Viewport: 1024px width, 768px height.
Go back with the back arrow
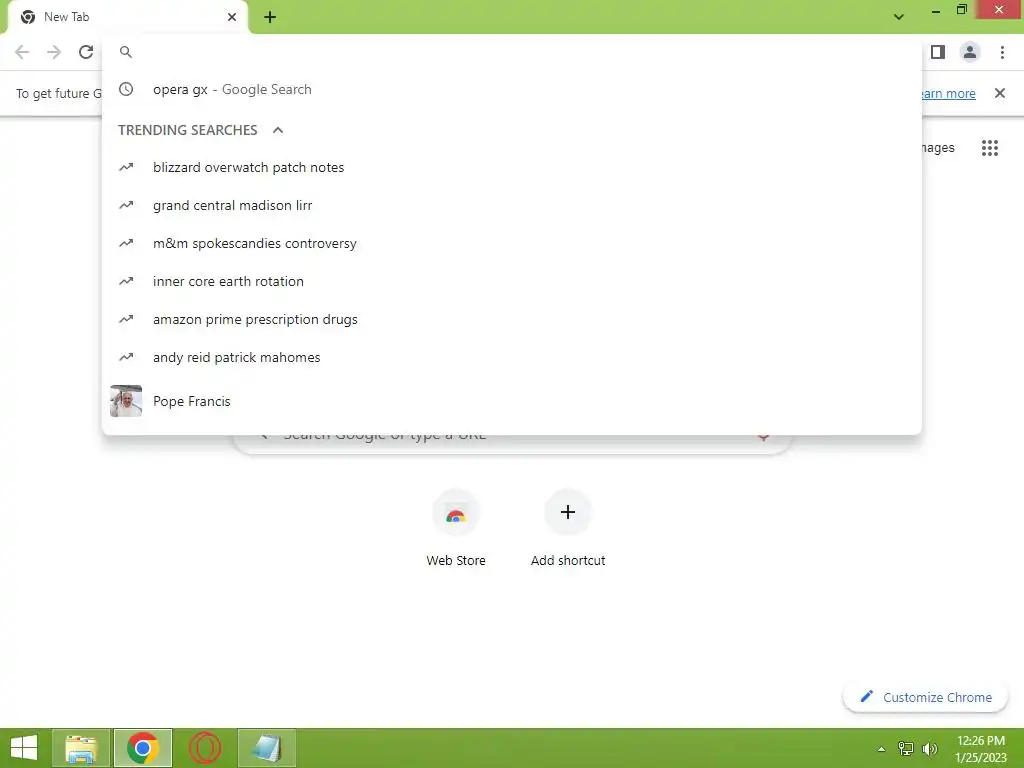(22, 52)
